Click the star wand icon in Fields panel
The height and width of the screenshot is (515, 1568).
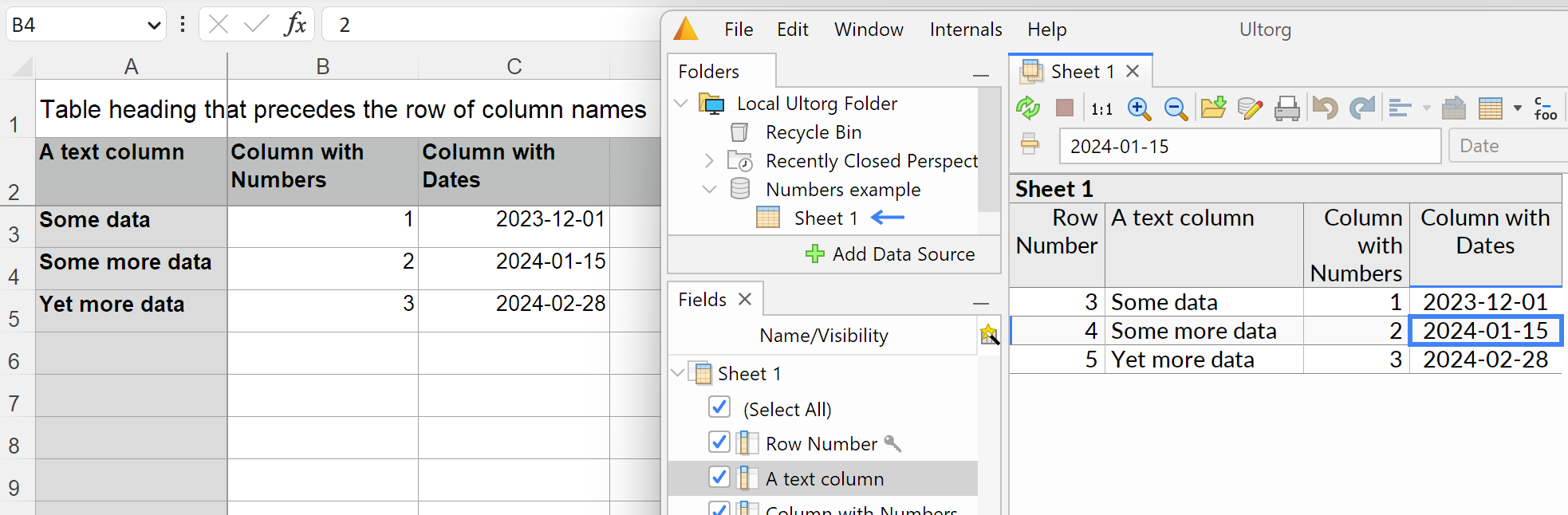(x=989, y=335)
